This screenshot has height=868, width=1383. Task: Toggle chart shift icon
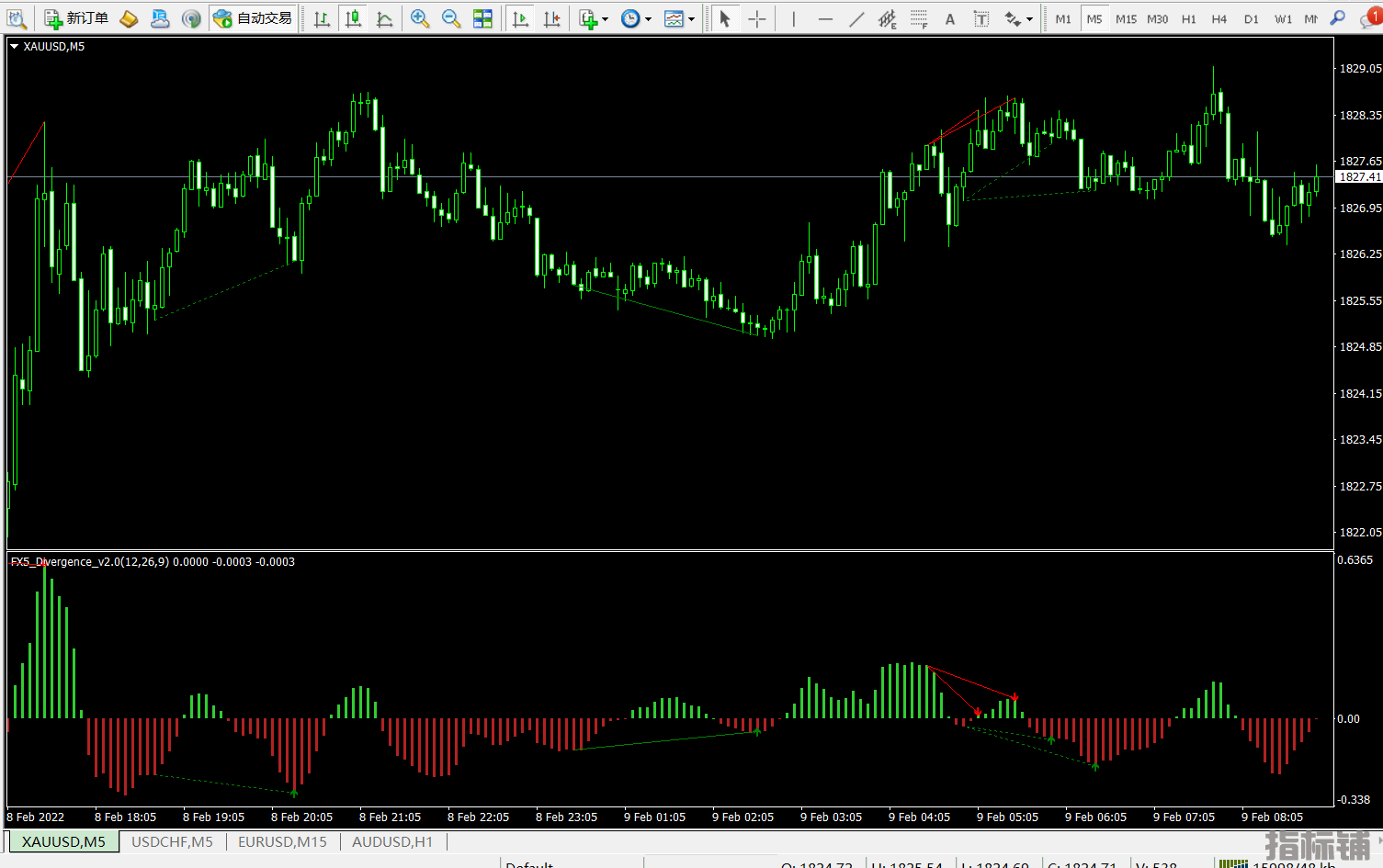pyautogui.click(x=551, y=18)
